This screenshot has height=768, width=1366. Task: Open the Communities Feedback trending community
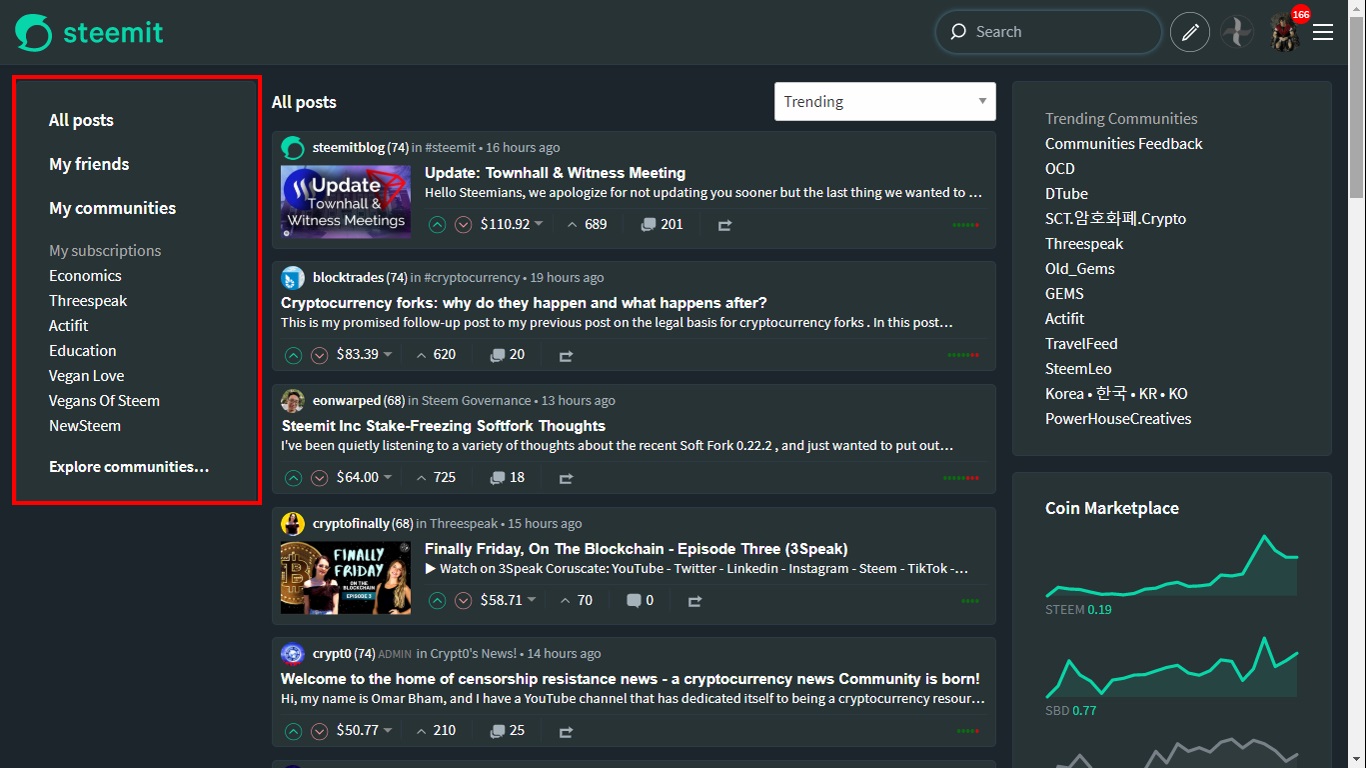1124,144
